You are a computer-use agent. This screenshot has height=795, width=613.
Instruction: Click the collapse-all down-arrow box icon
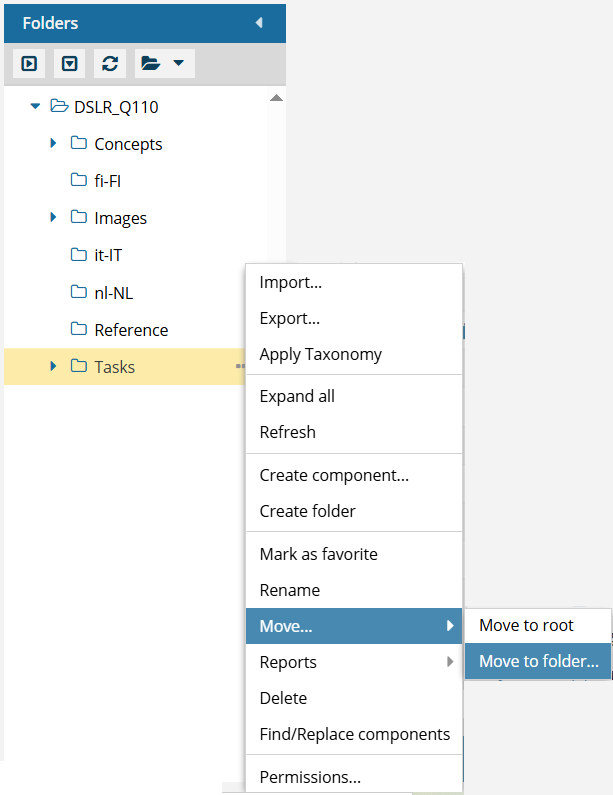[69, 64]
